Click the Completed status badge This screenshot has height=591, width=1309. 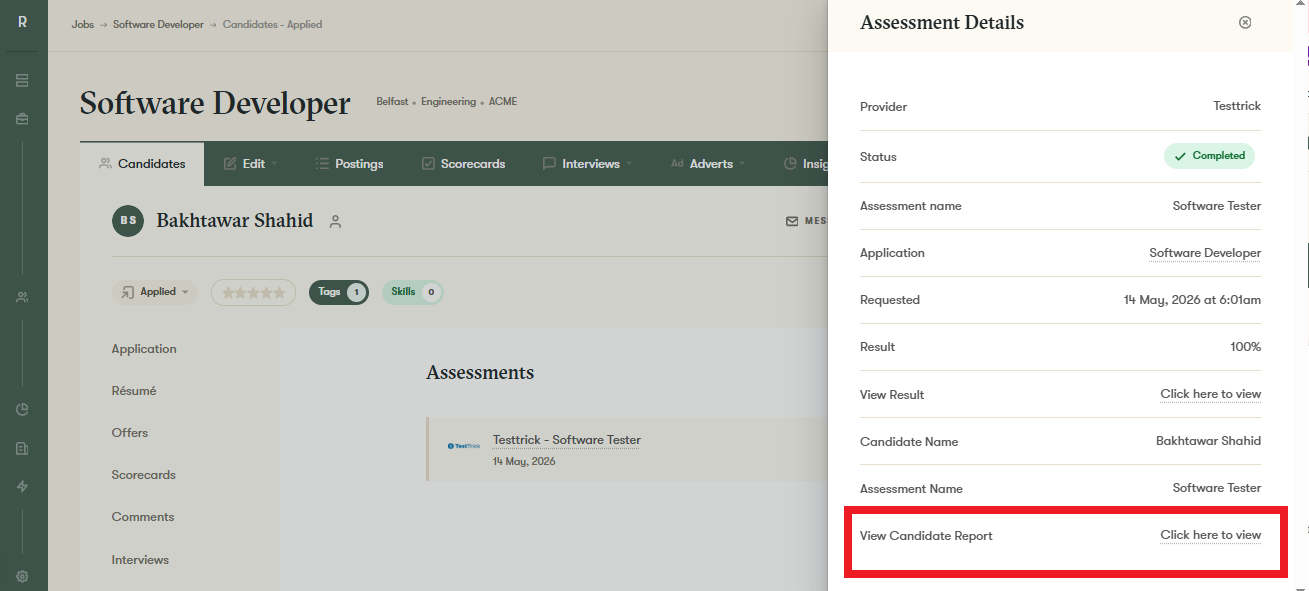tap(1209, 156)
